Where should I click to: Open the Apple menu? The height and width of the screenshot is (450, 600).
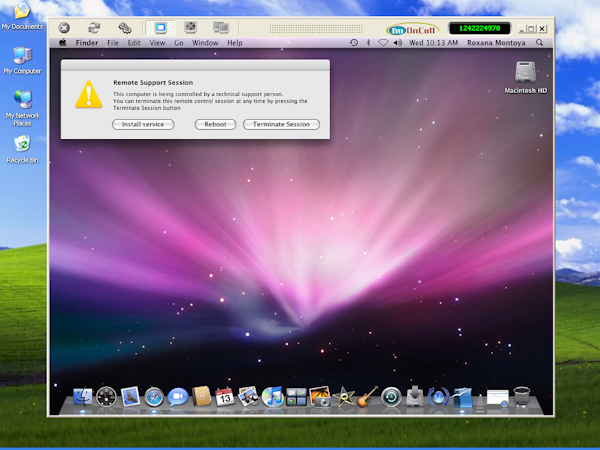[x=63, y=43]
